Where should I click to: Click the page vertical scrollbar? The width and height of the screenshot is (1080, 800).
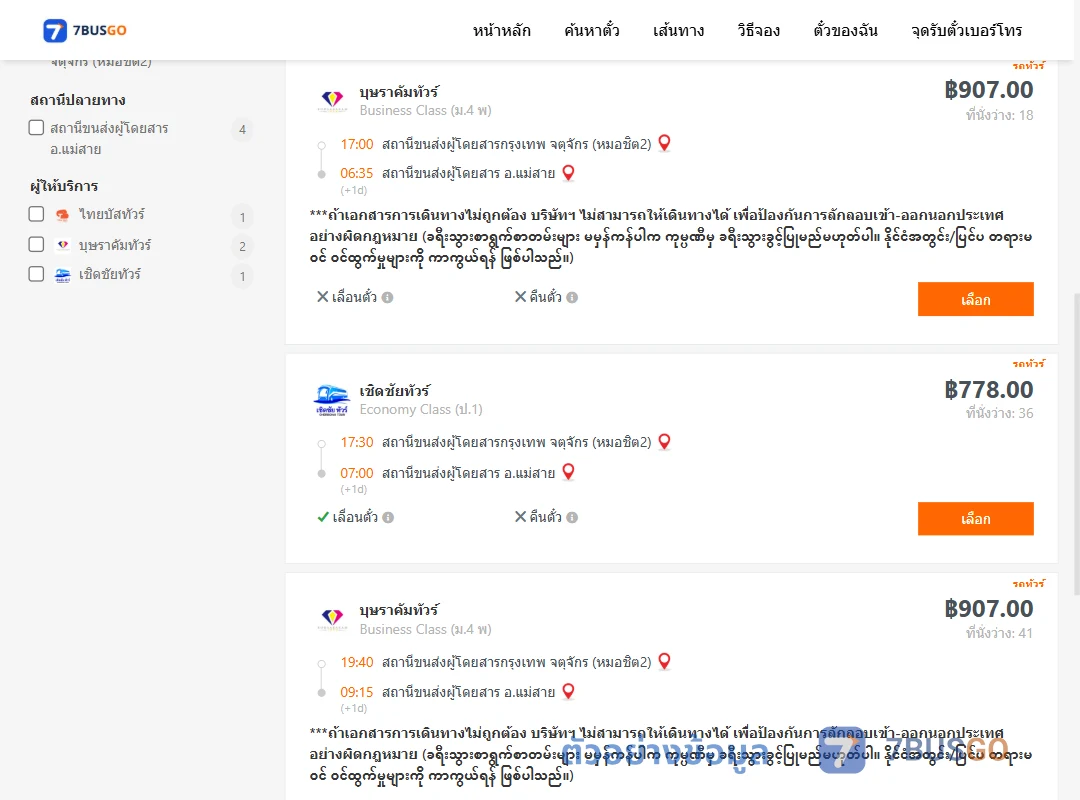pos(1077,444)
